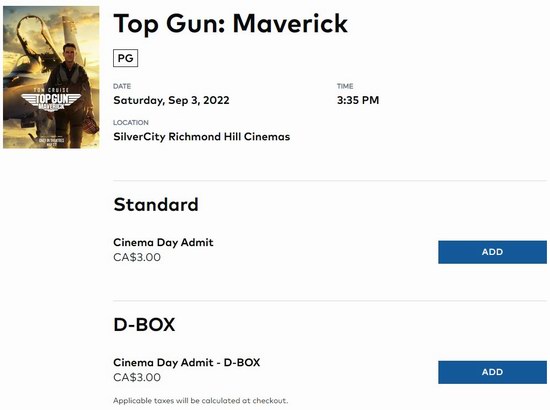The image size is (550, 410).
Task: Add a Standard Cinema Day Admit ticket
Action: pyautogui.click(x=492, y=252)
